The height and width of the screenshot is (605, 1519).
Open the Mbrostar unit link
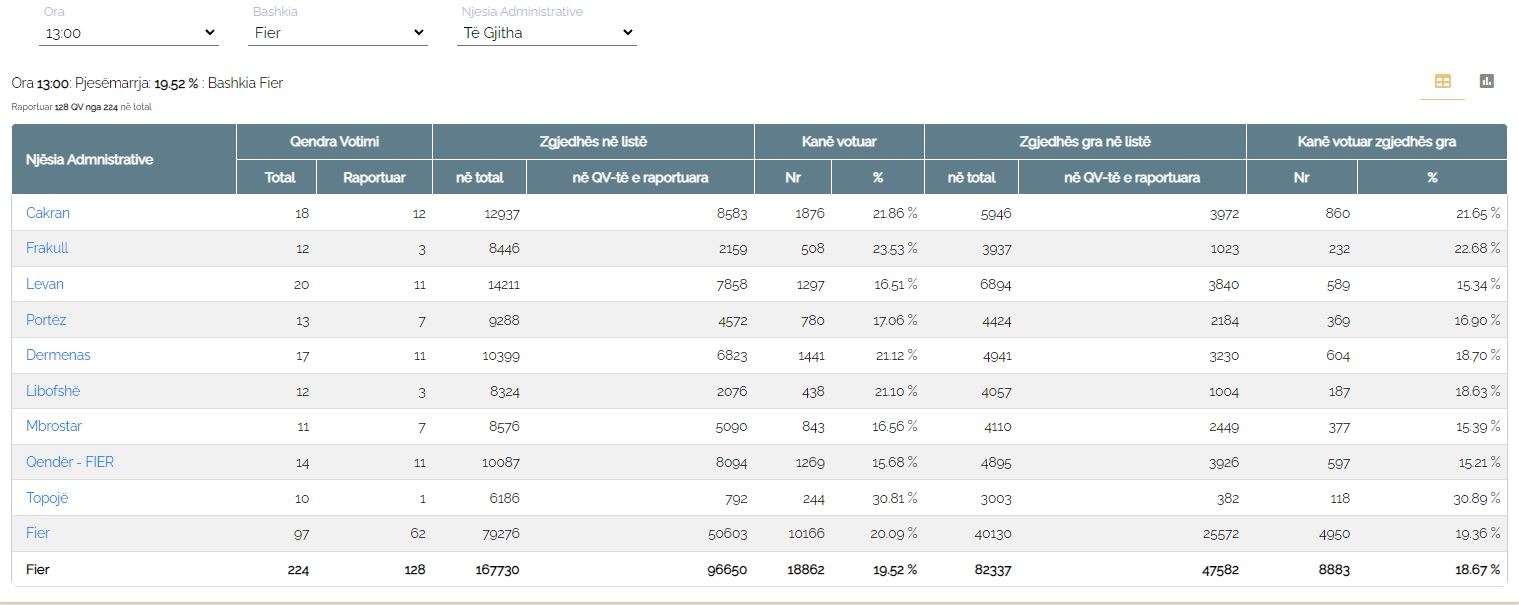pos(54,426)
